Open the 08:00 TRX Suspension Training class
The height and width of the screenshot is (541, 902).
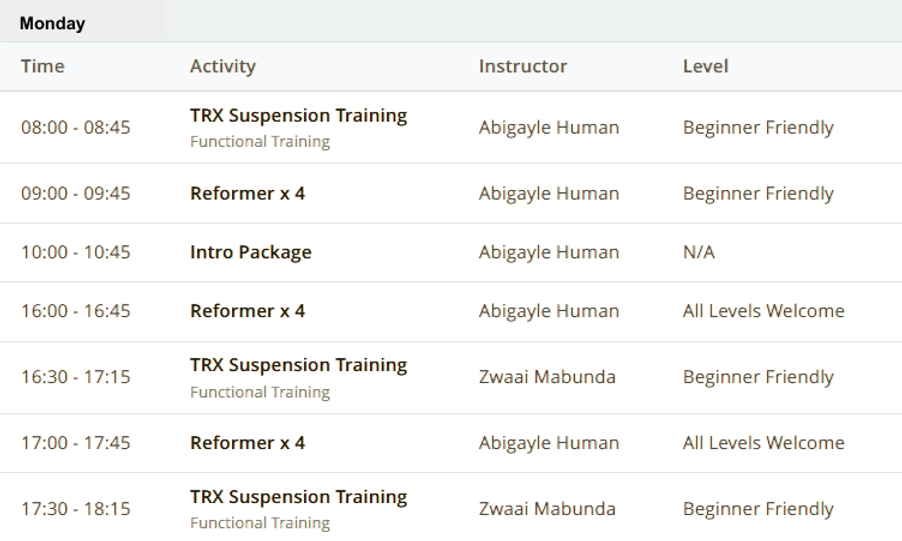299,116
